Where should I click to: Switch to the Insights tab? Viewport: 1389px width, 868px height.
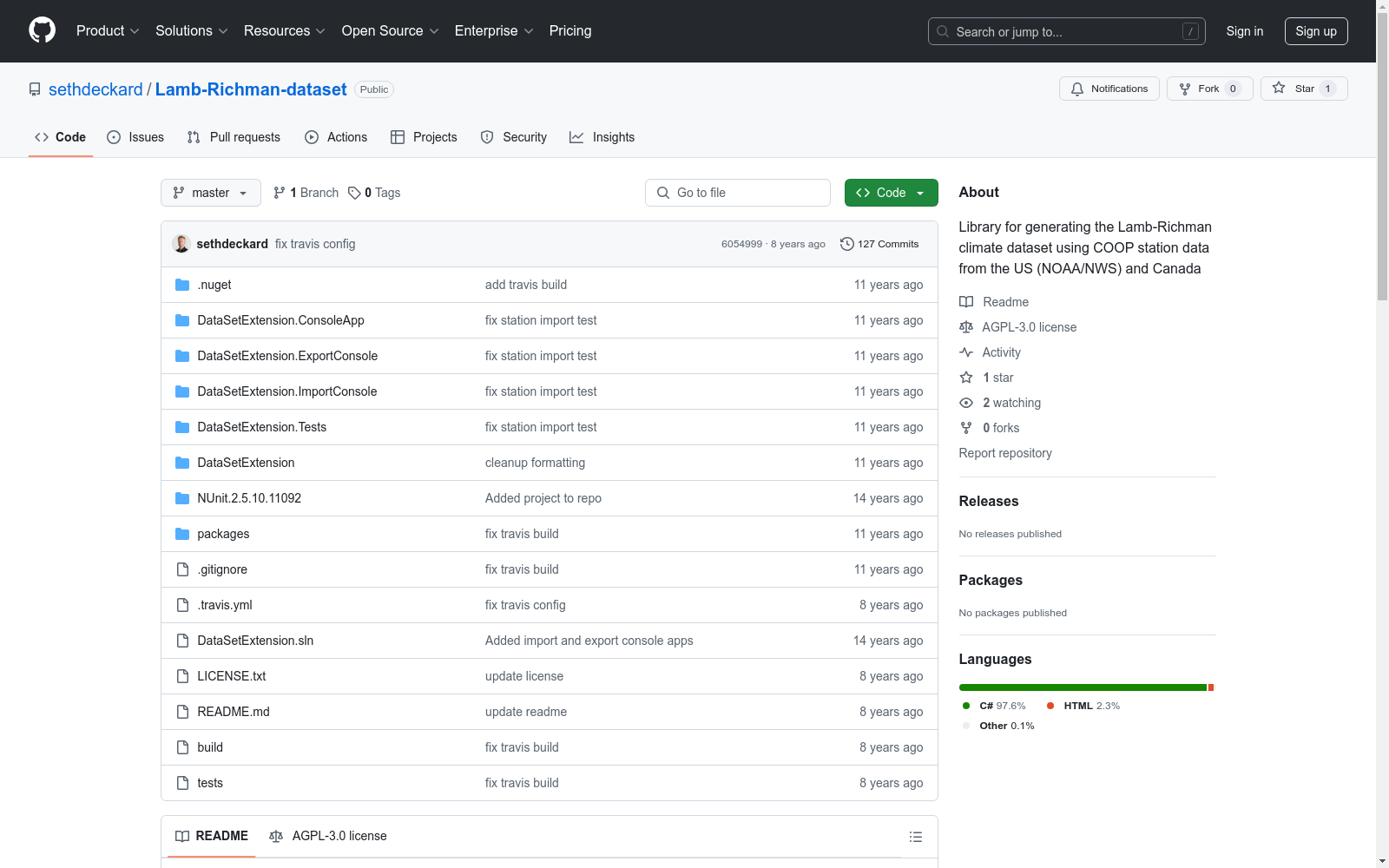pos(602,137)
